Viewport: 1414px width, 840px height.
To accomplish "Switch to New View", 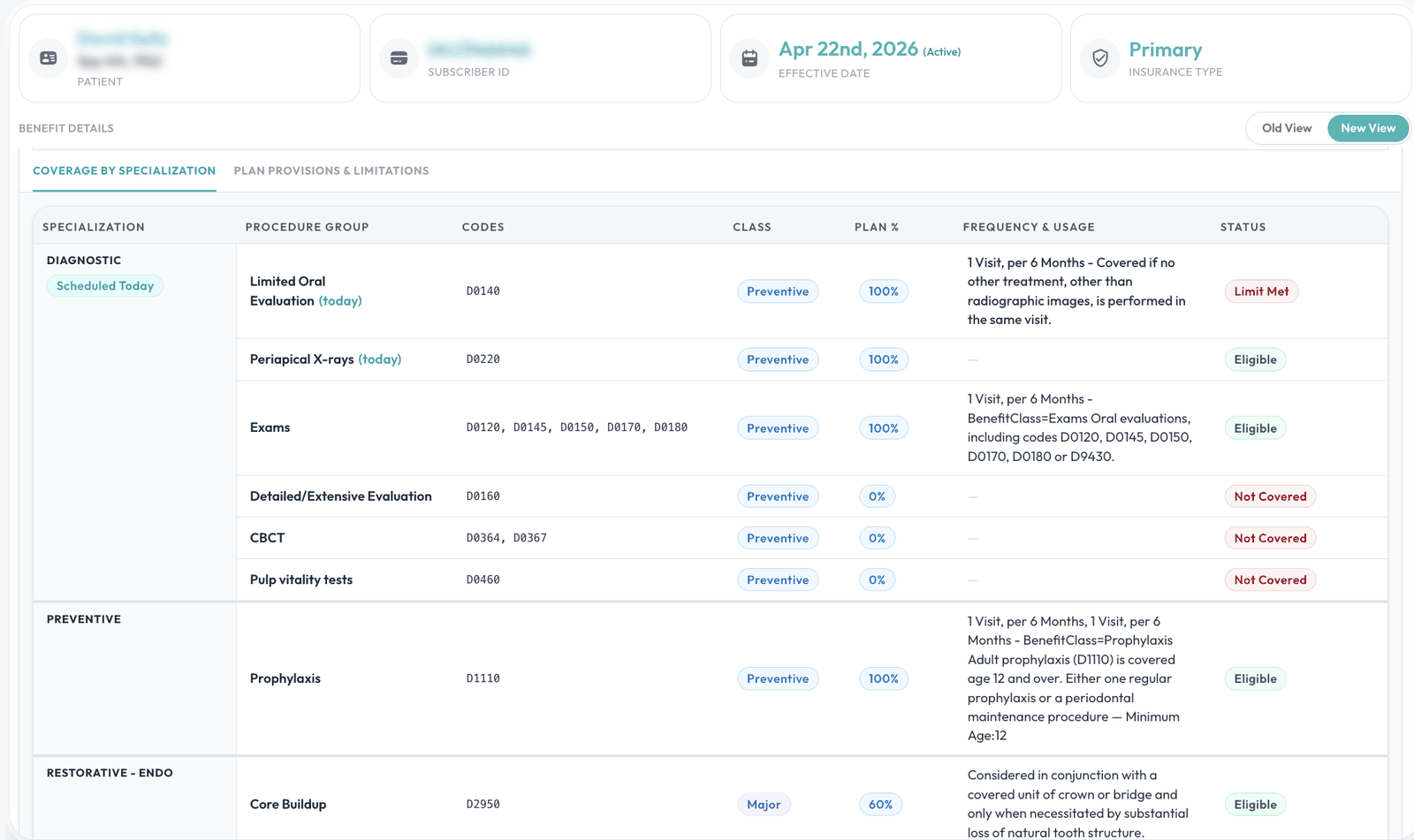I will pyautogui.click(x=1368, y=128).
